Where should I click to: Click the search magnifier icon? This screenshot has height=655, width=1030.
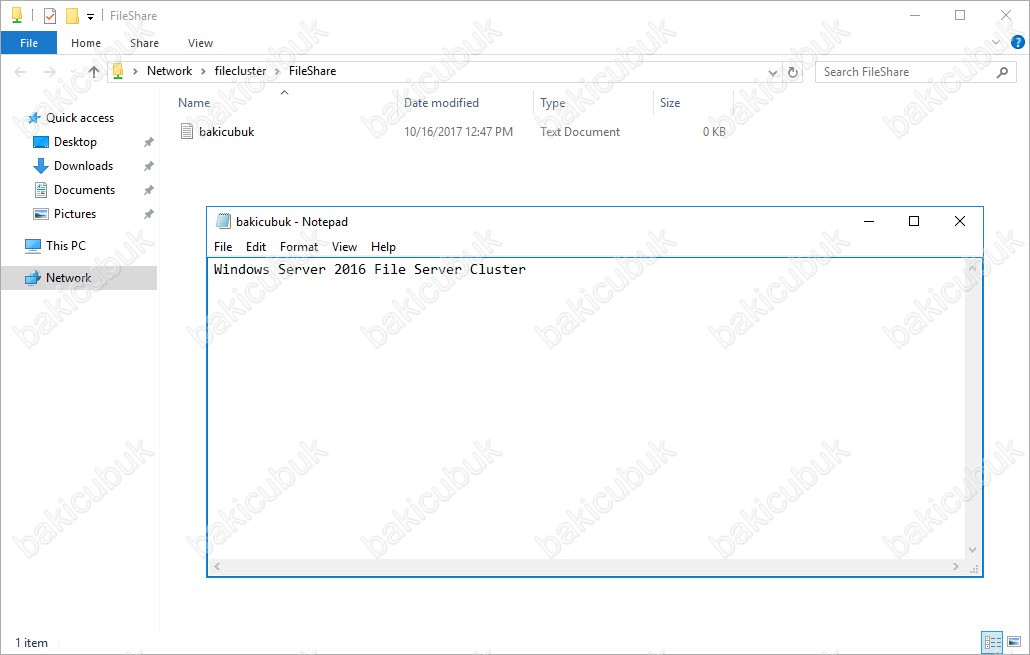tap(1002, 72)
